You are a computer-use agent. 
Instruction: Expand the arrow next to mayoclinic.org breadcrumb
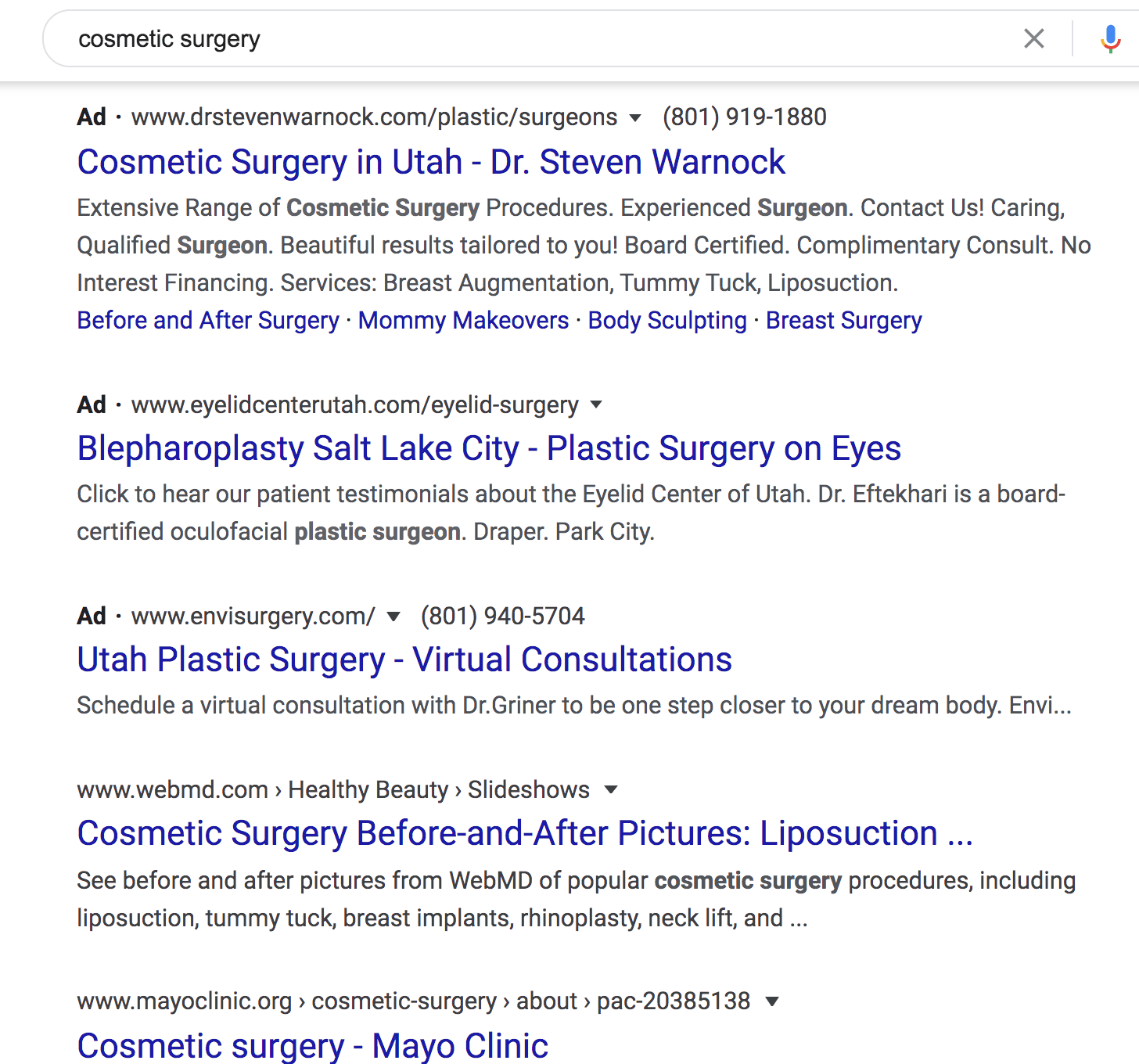[773, 1001]
